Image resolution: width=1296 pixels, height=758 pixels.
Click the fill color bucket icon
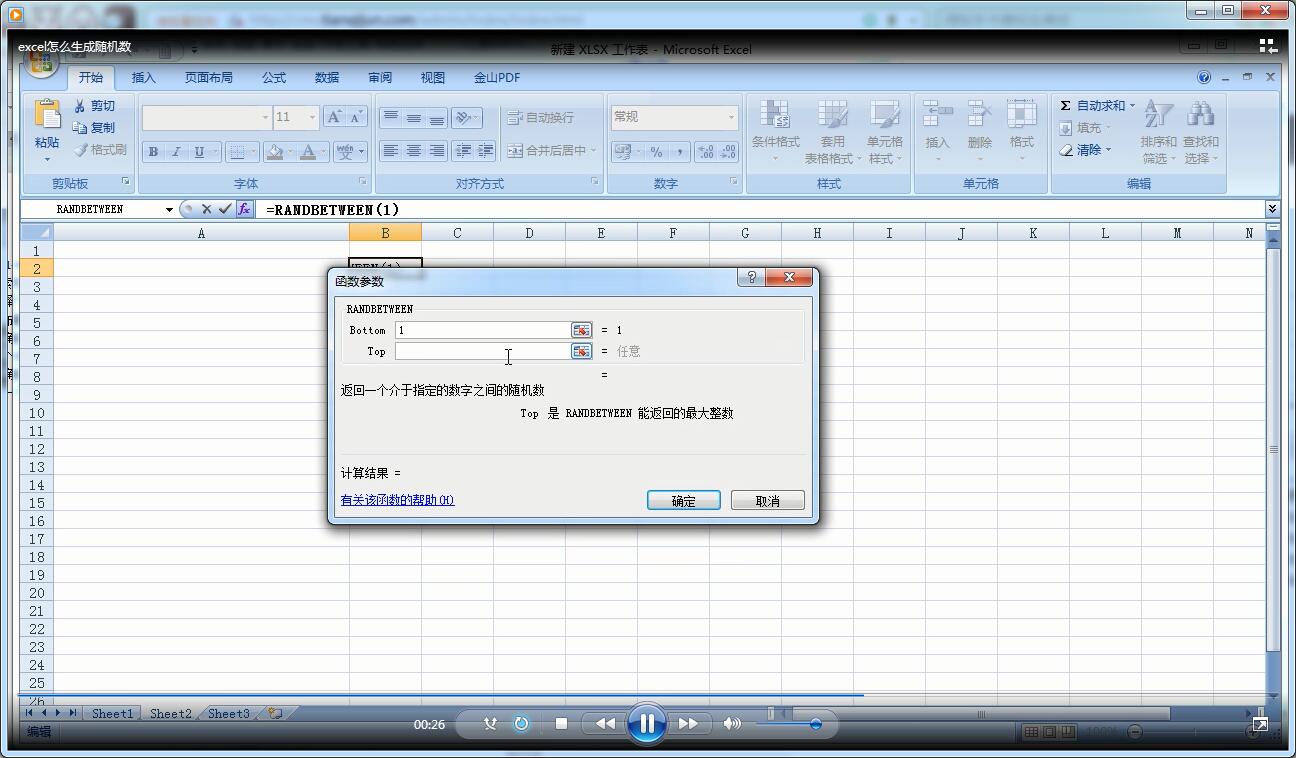(274, 152)
